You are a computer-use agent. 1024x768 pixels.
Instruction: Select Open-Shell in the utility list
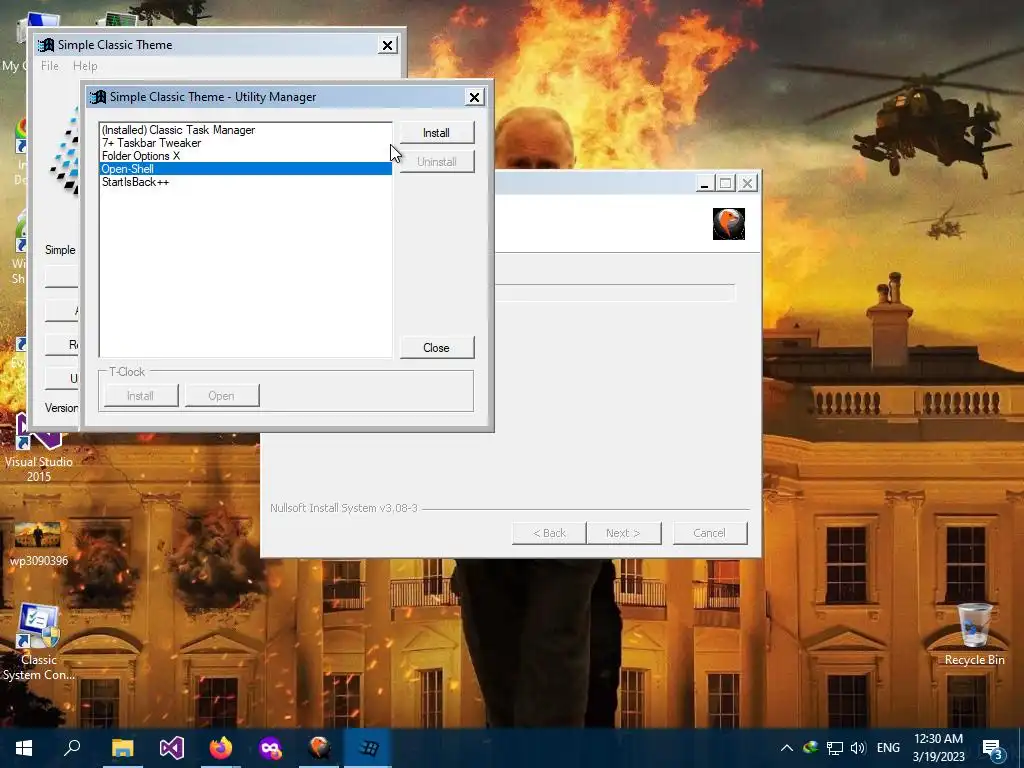[x=246, y=168]
